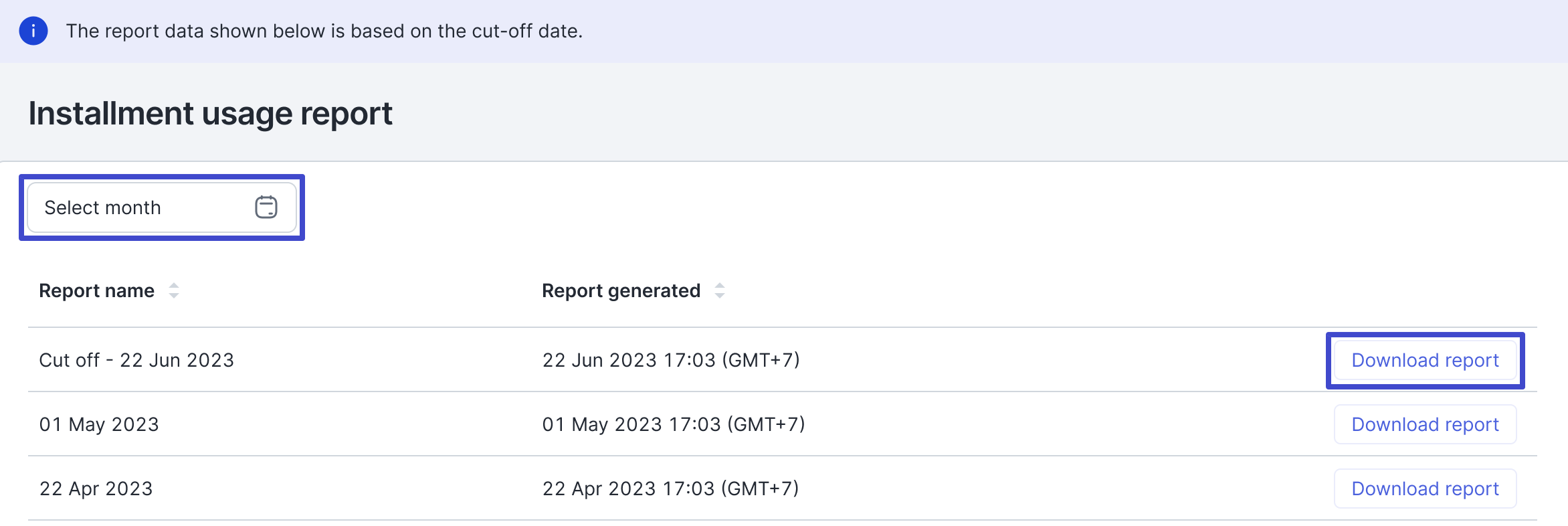Click the calendar icon in month selector
The height and width of the screenshot is (526, 1568).
point(266,207)
